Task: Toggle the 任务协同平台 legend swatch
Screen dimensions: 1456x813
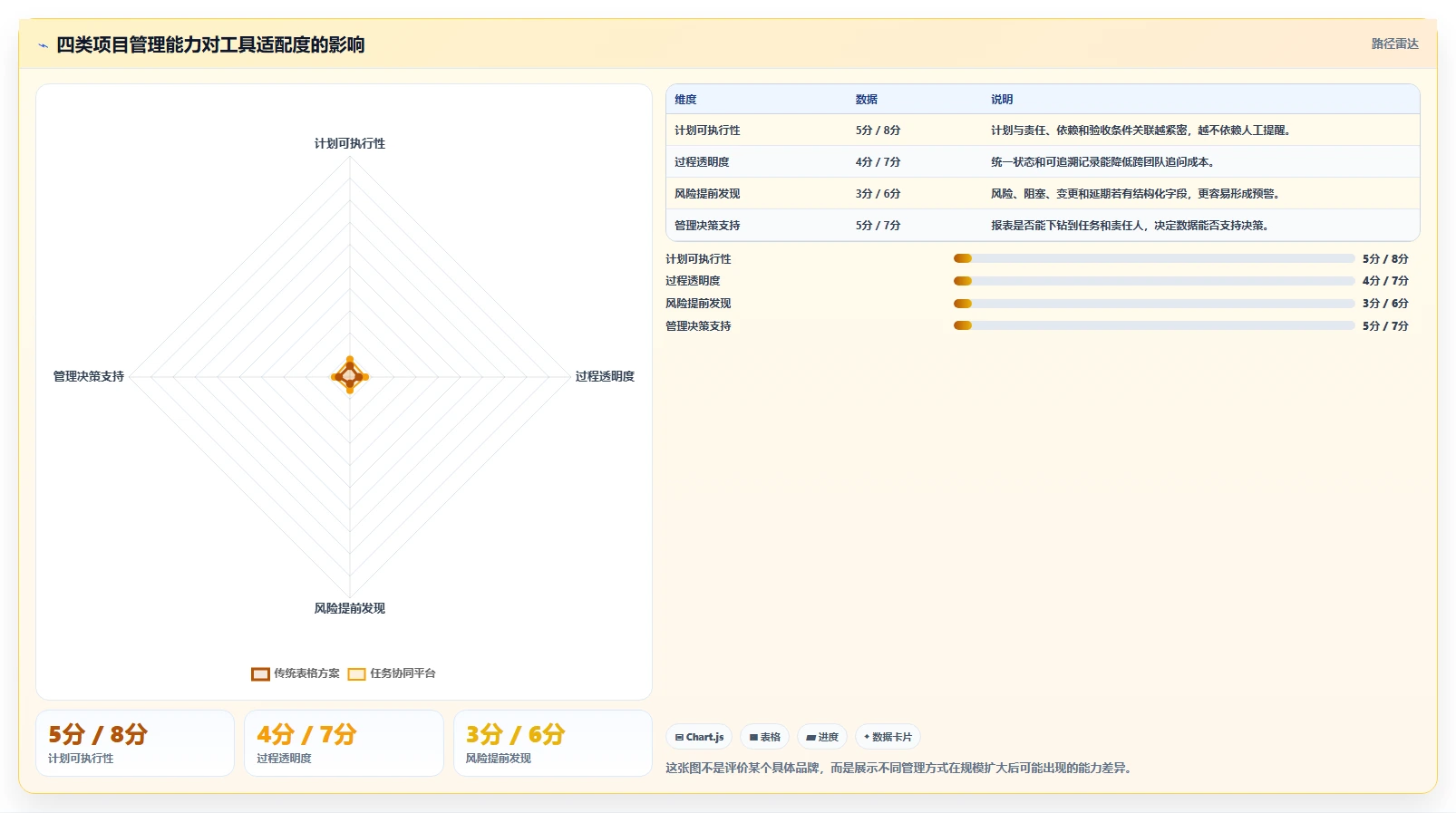Action: coord(356,673)
